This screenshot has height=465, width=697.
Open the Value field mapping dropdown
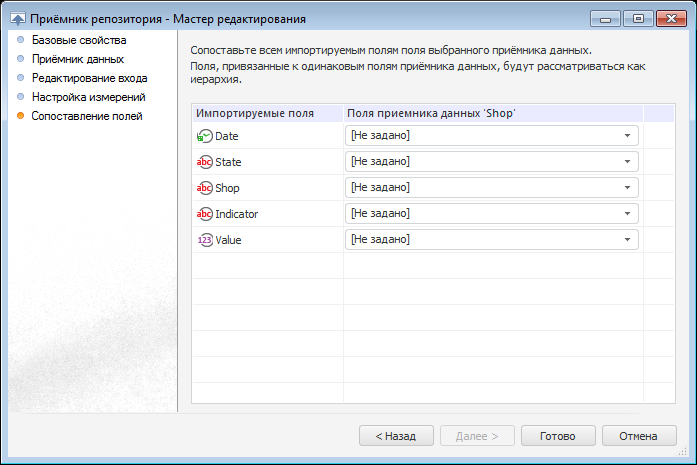pos(627,239)
